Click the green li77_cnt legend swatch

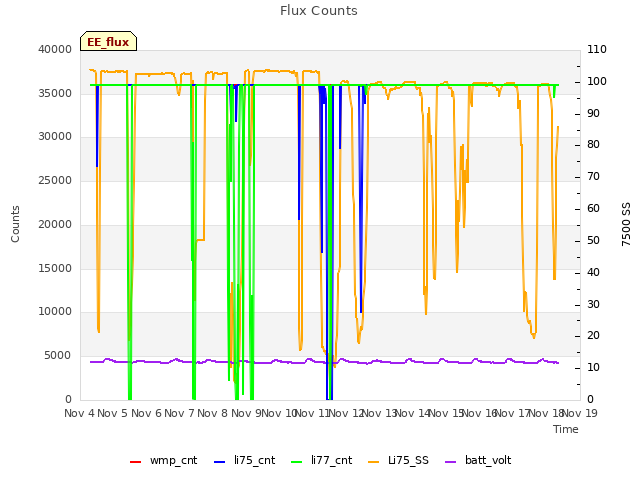click(297, 462)
